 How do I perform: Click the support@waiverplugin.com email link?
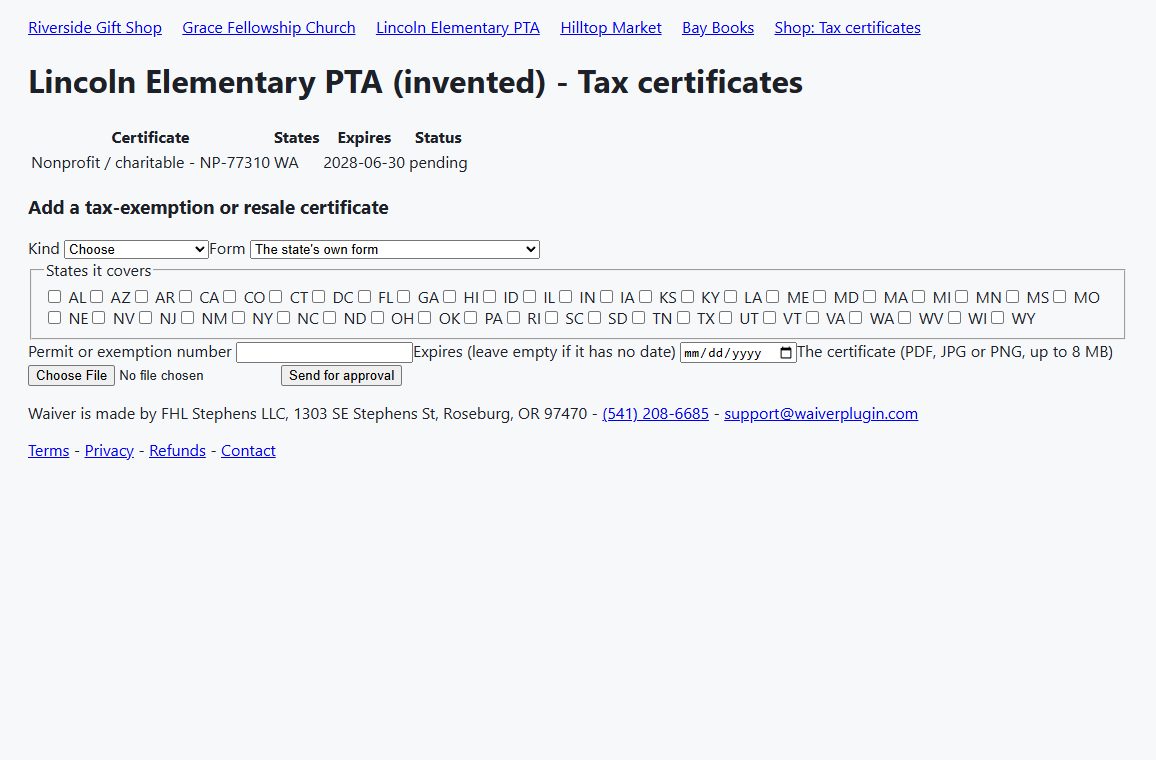coord(821,414)
